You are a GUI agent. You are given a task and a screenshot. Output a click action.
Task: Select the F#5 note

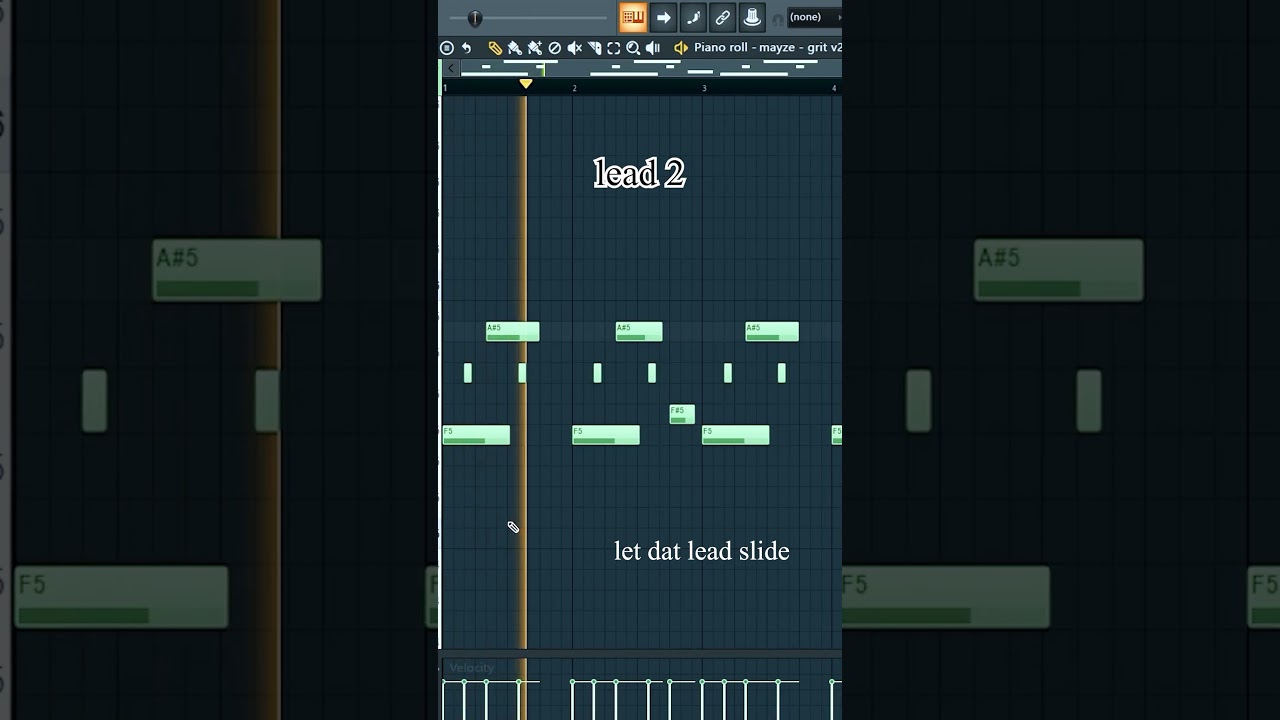click(x=682, y=414)
